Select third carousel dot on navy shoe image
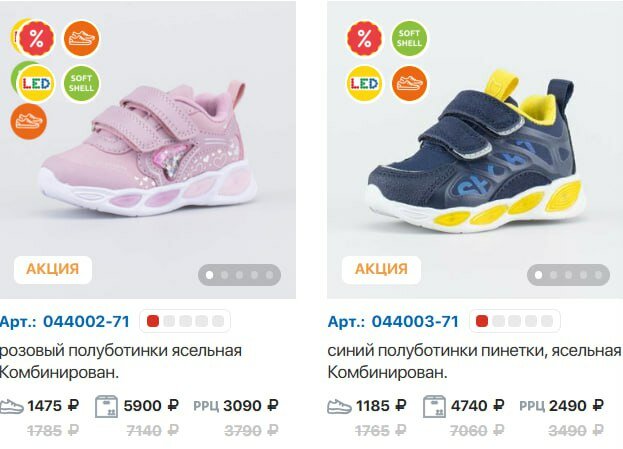Screen dimensions: 623x449 (x=569, y=275)
